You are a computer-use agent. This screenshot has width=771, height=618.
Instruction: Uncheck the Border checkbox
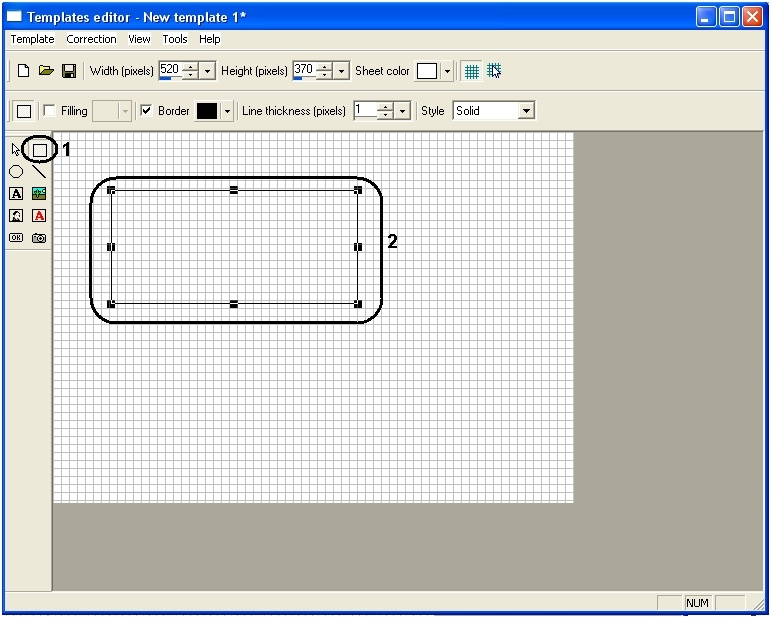point(146,111)
